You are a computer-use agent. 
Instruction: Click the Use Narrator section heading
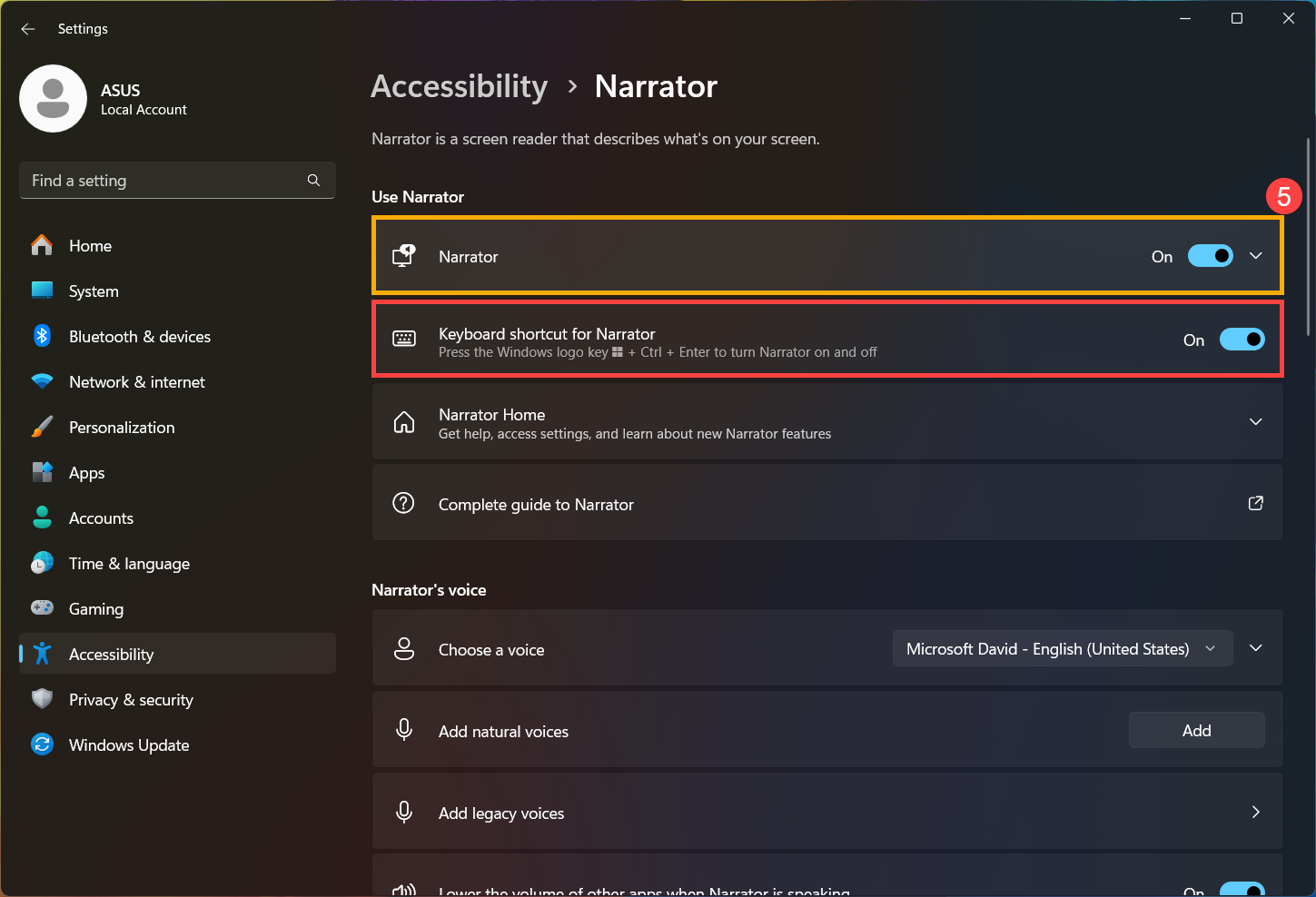tap(418, 196)
